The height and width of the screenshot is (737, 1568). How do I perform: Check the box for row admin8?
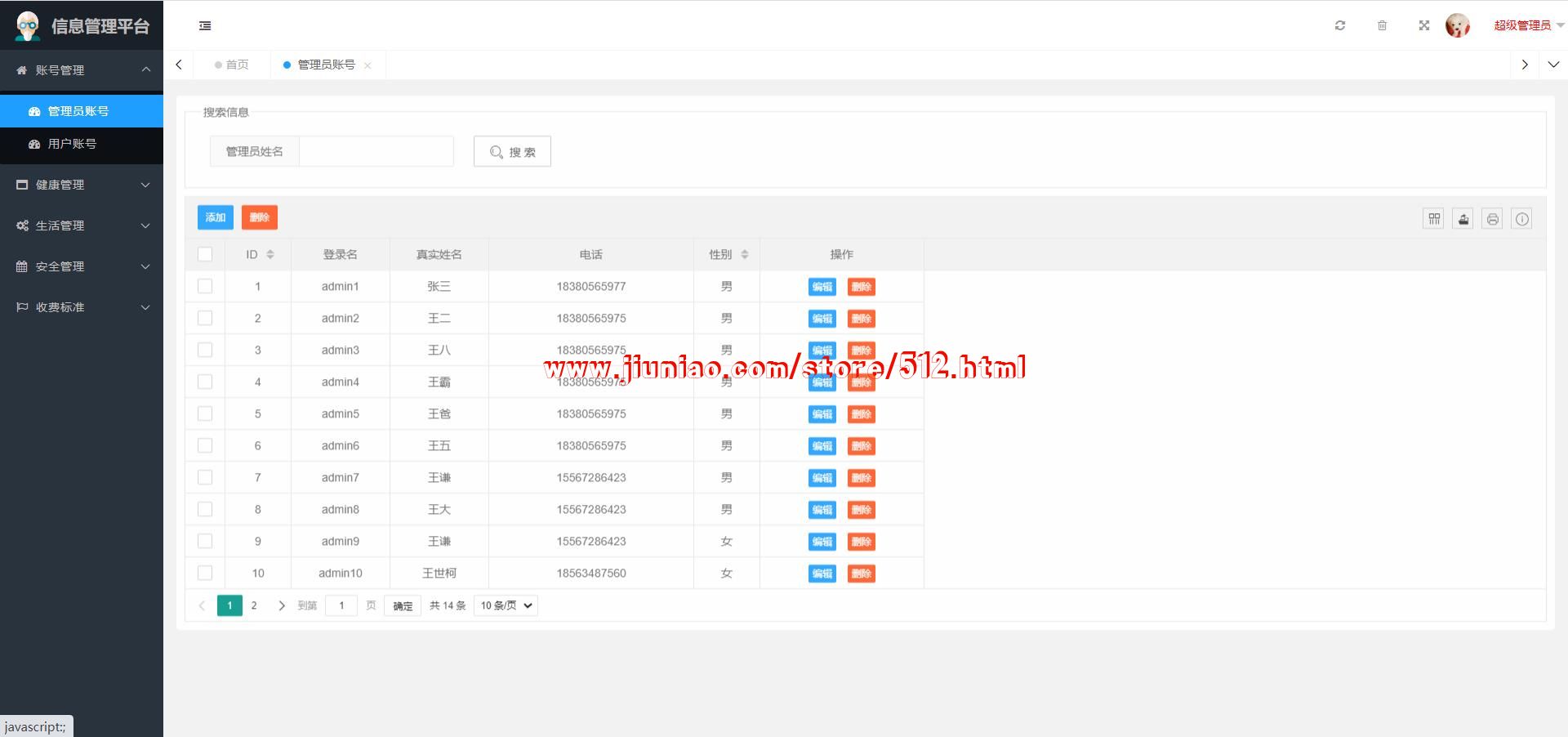point(205,509)
